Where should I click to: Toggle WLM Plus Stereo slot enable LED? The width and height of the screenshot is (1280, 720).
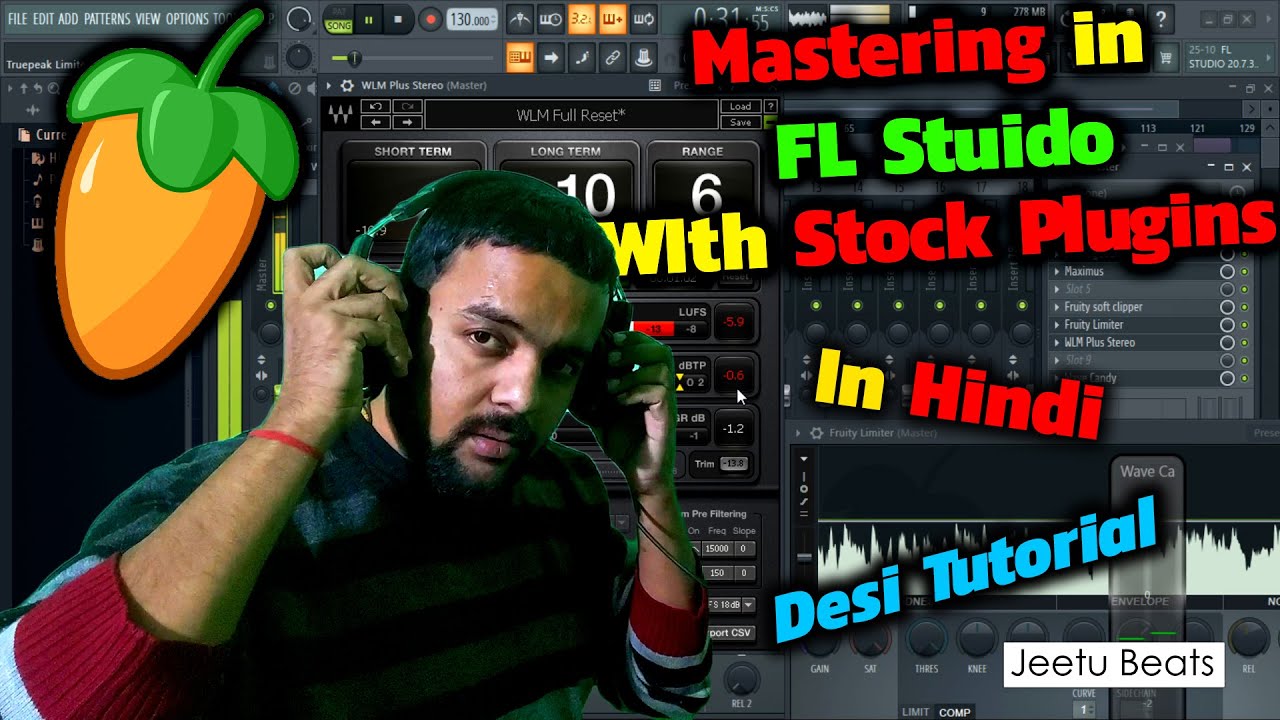click(1245, 343)
